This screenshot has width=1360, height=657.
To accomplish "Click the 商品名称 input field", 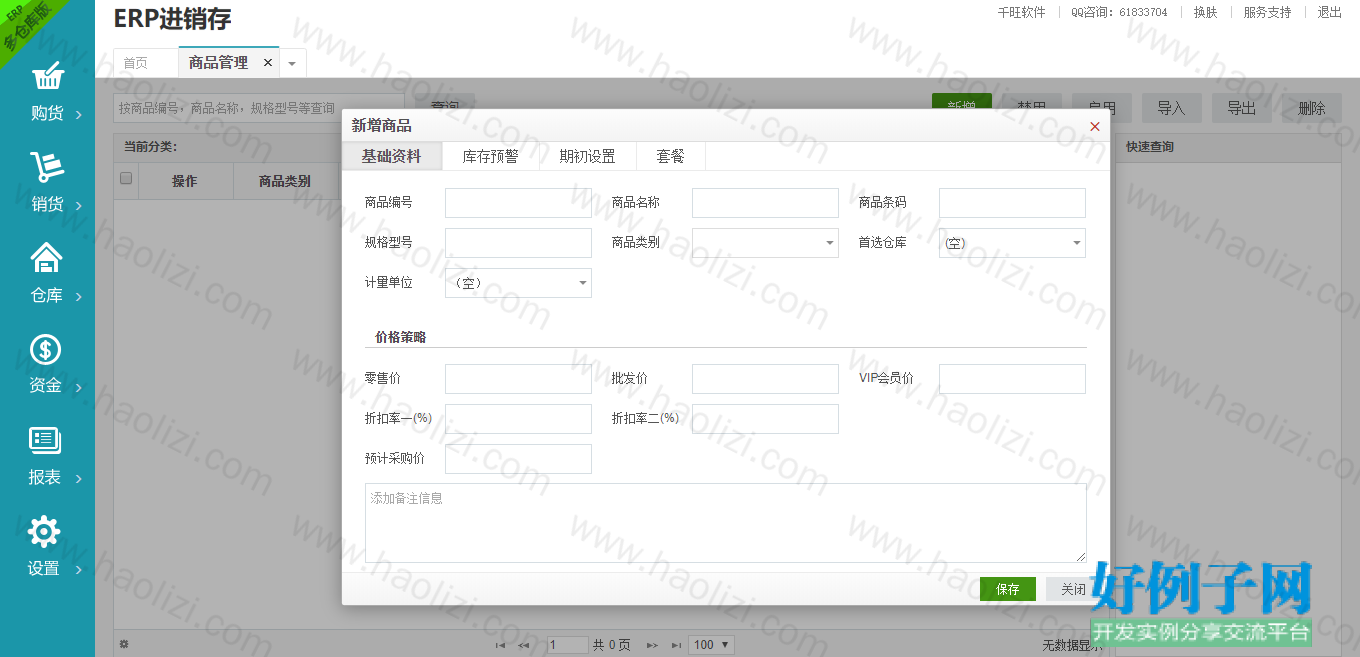I will click(x=765, y=203).
